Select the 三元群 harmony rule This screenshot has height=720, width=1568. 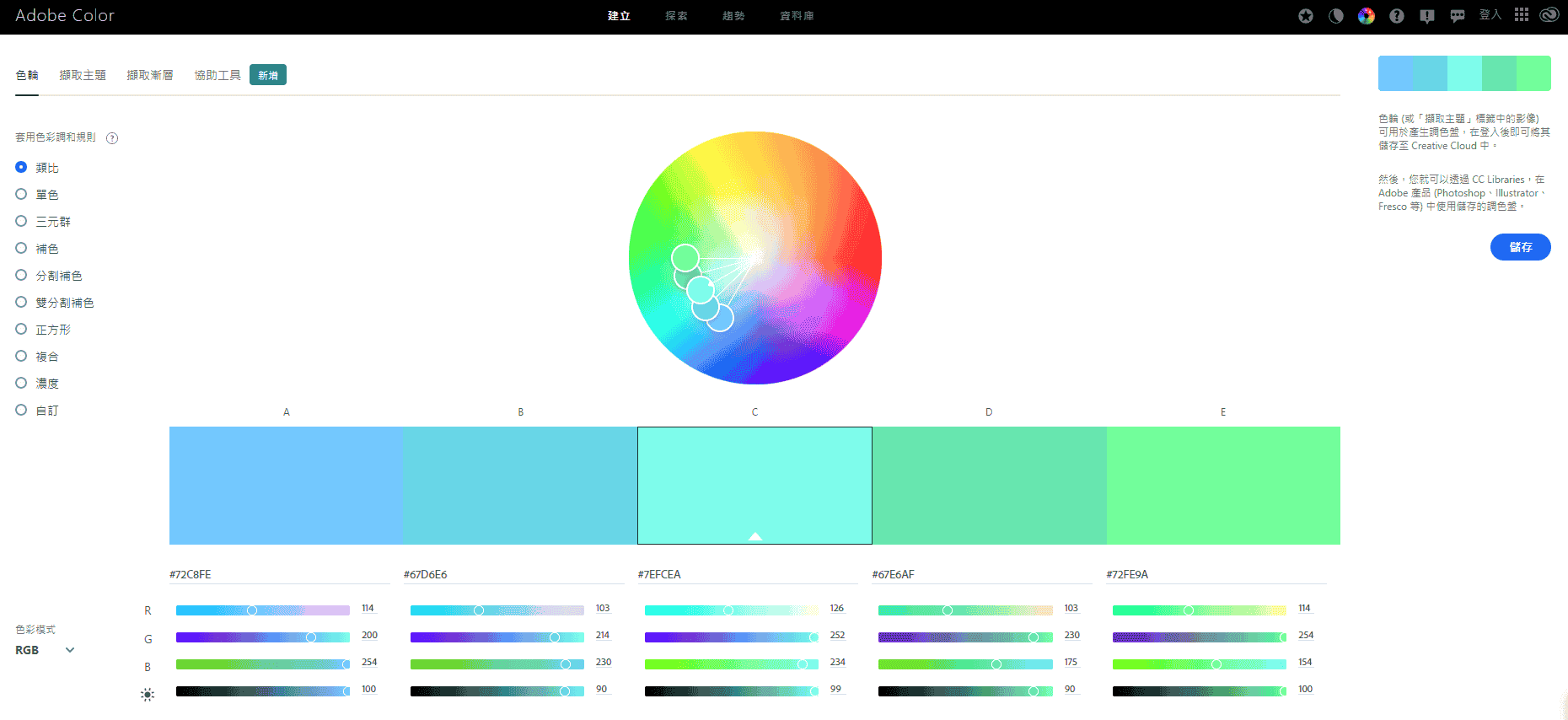[43, 222]
